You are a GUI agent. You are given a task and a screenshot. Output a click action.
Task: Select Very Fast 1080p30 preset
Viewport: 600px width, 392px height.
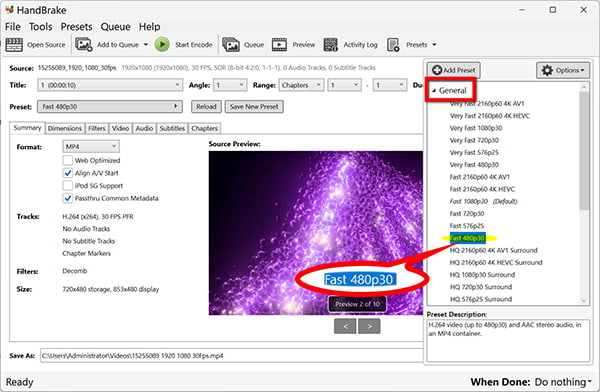[x=476, y=128]
